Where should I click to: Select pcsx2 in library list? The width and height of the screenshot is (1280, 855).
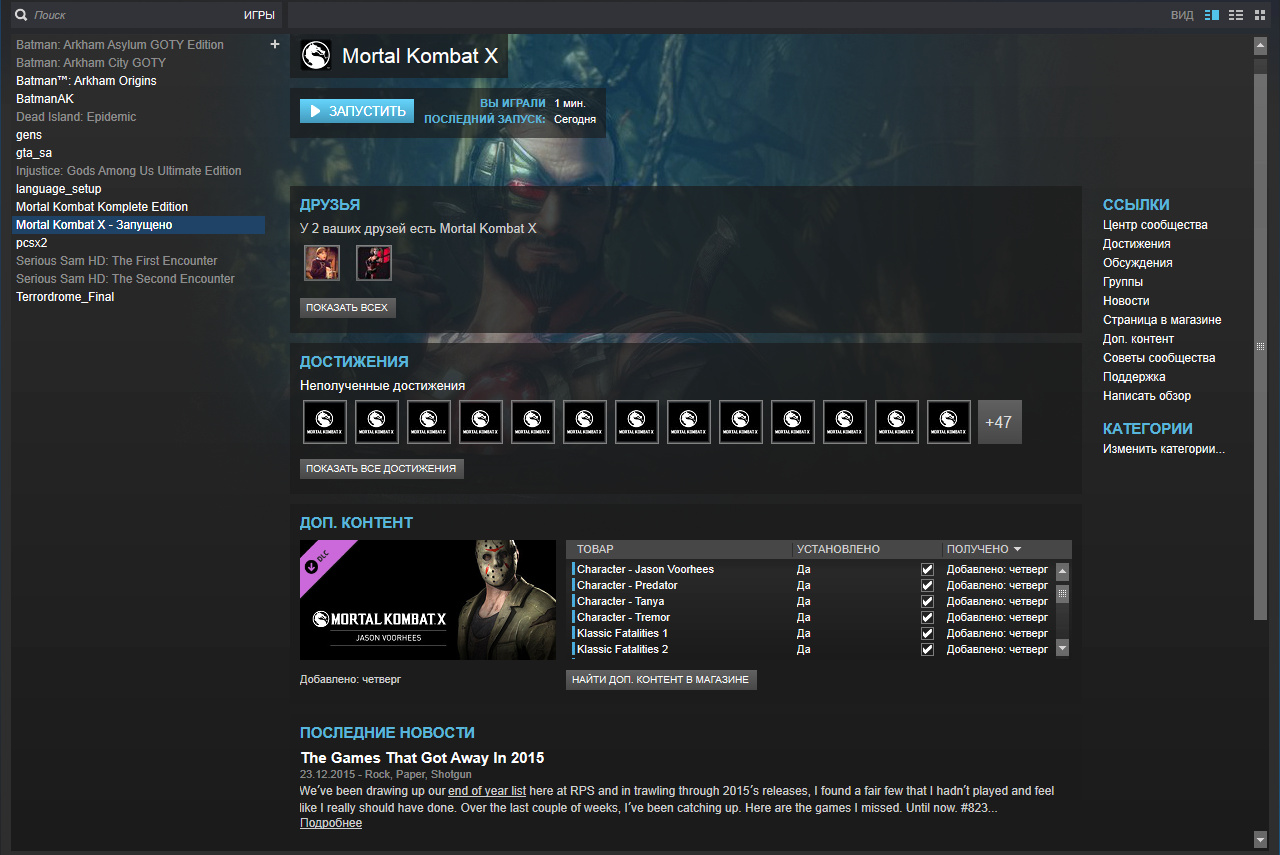coord(32,243)
